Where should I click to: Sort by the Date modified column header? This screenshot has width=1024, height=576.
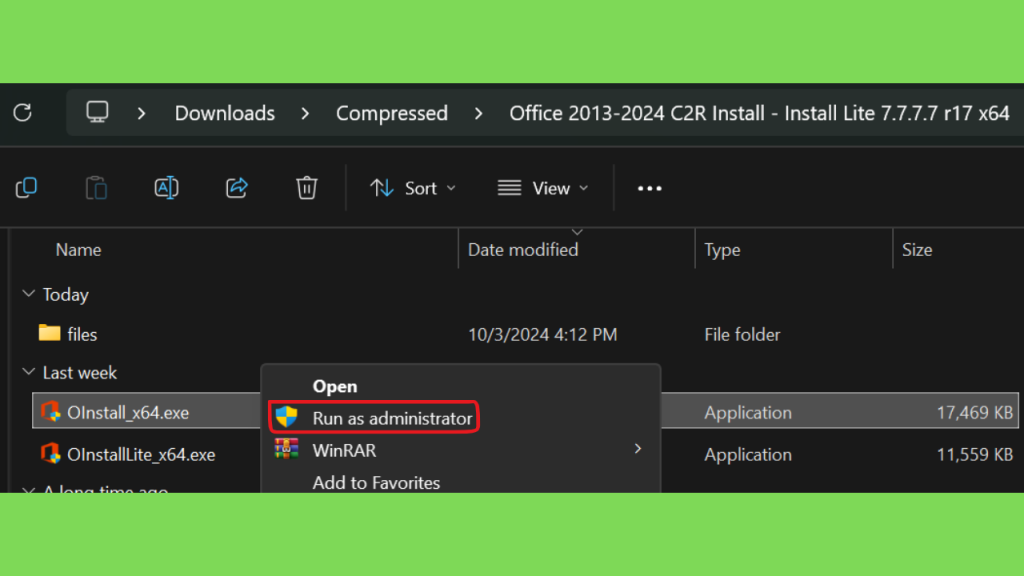(523, 250)
